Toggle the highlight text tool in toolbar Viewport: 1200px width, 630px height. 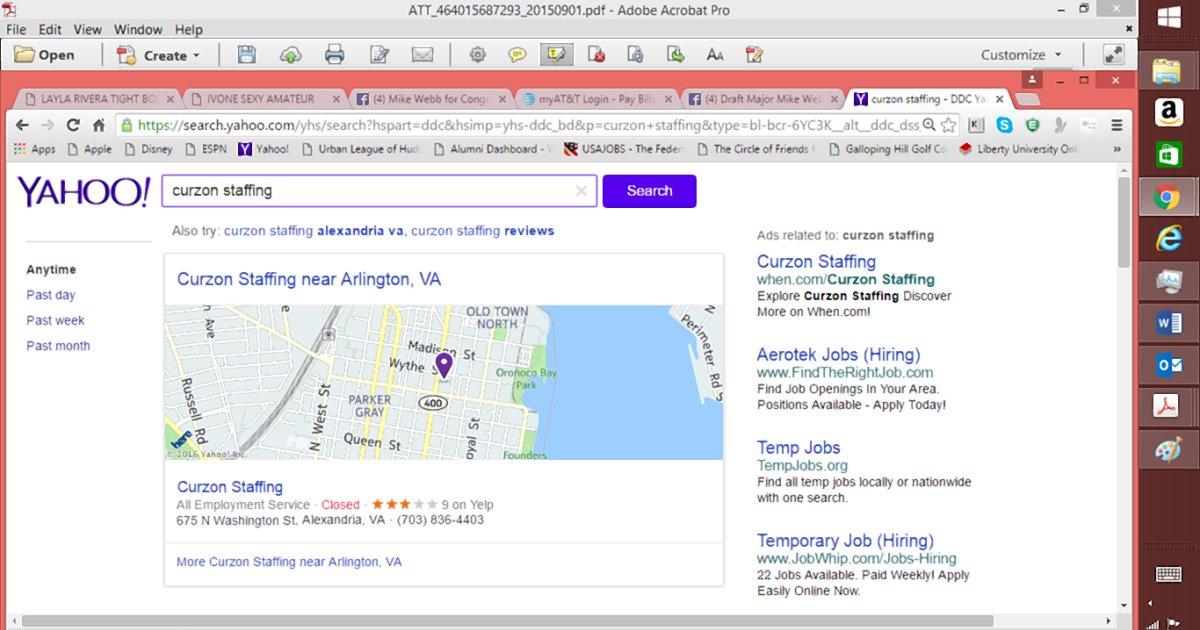pos(556,55)
